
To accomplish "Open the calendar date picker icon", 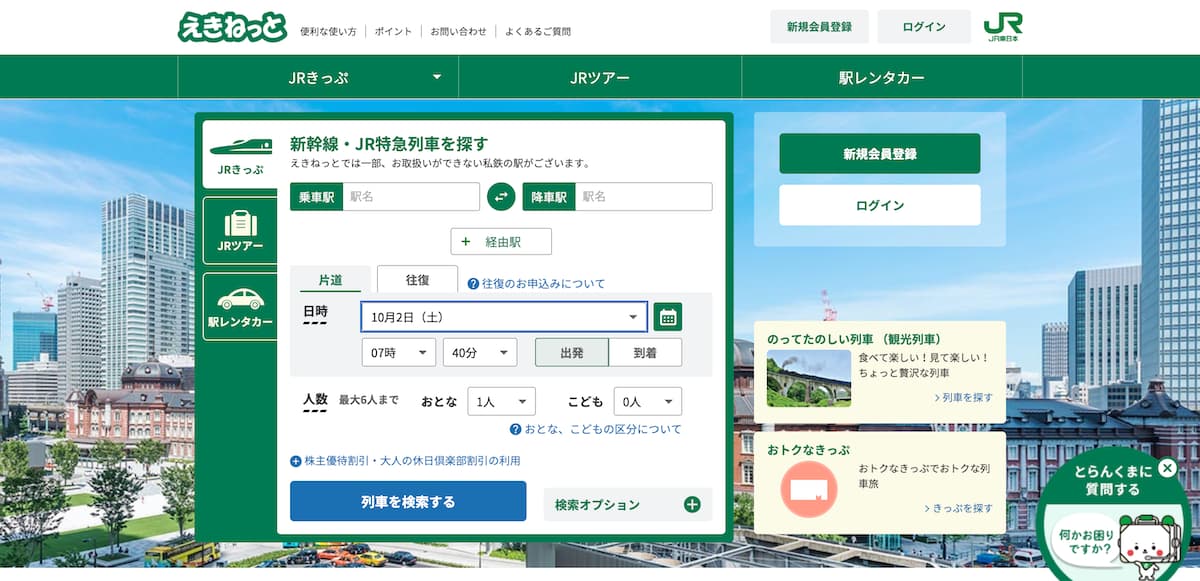I will point(668,317).
